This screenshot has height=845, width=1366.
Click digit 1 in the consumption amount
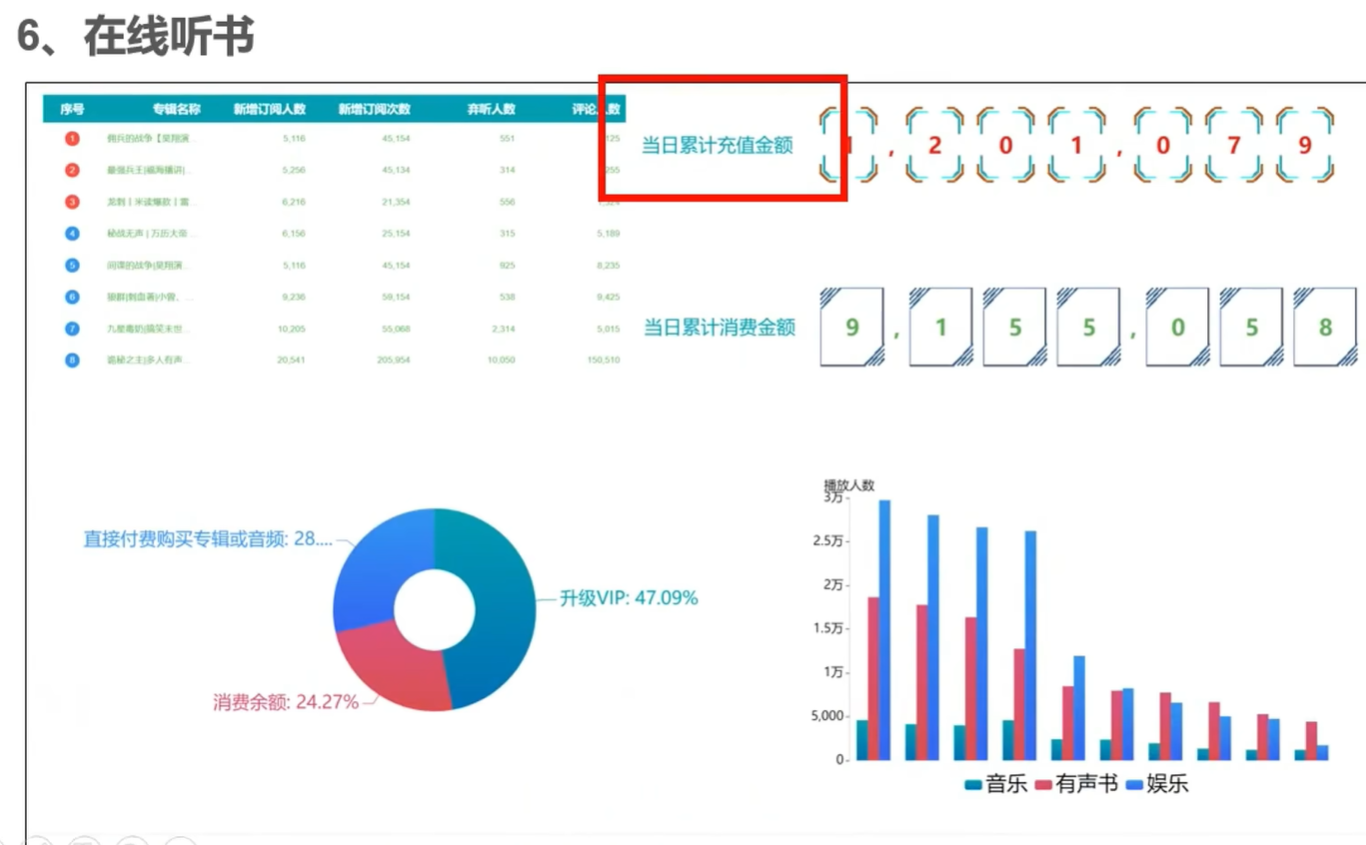(941, 327)
